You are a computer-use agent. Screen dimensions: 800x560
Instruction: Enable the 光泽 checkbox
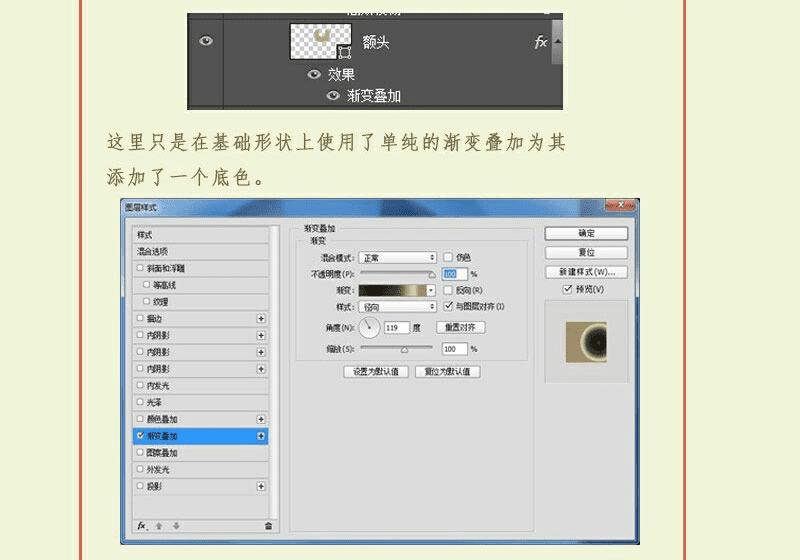[x=140, y=402]
